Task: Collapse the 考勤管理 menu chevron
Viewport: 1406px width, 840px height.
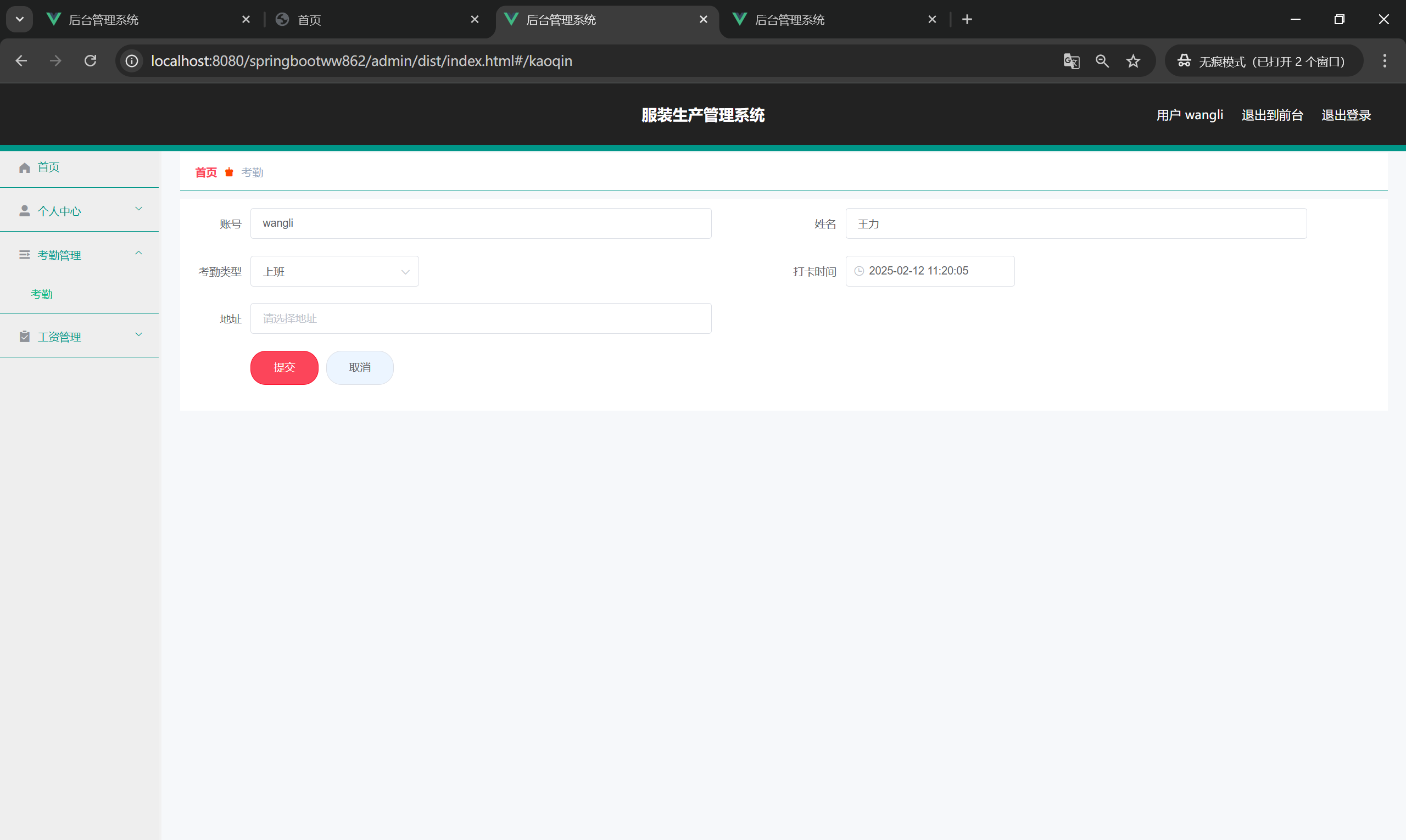Action: 139,253
